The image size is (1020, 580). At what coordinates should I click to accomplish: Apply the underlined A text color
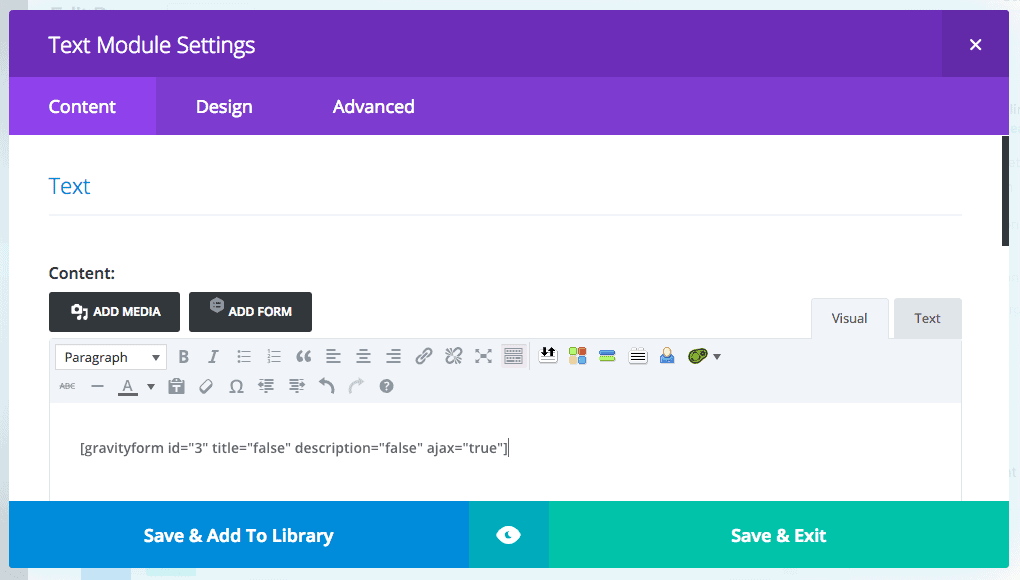pos(128,387)
